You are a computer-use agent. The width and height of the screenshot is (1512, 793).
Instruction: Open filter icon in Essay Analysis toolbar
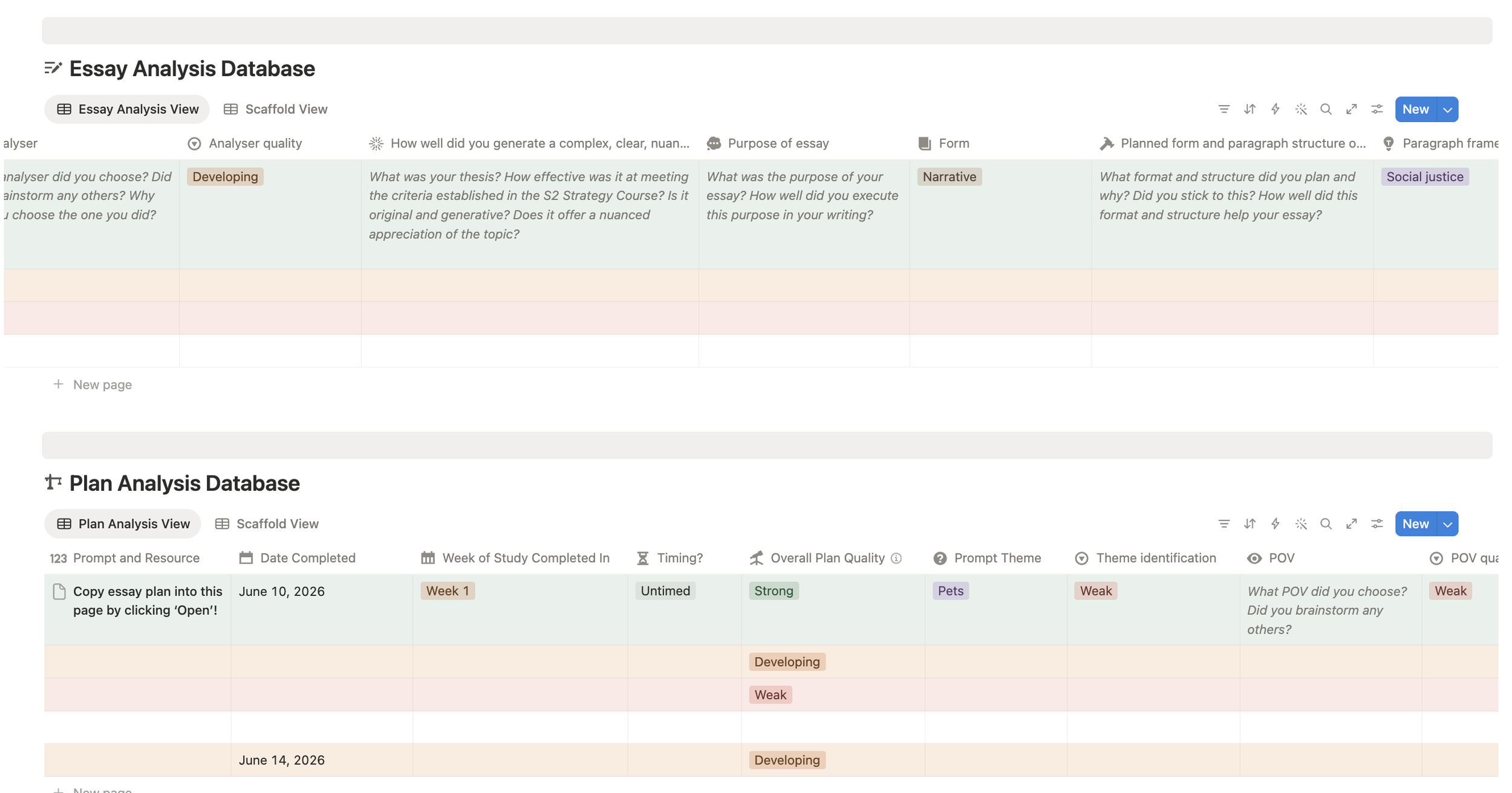(x=1224, y=109)
